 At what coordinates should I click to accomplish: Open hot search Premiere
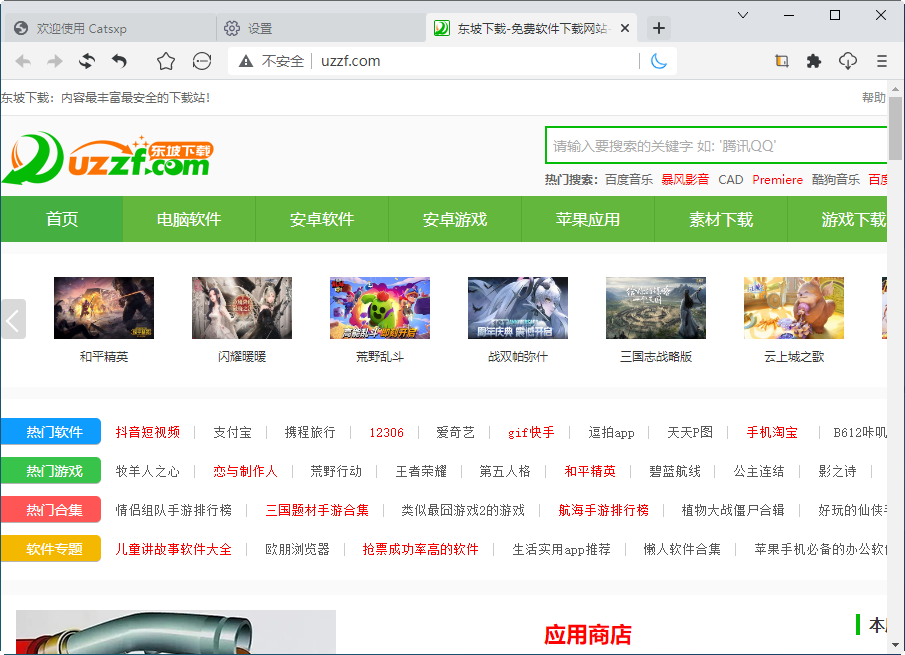coord(777,179)
